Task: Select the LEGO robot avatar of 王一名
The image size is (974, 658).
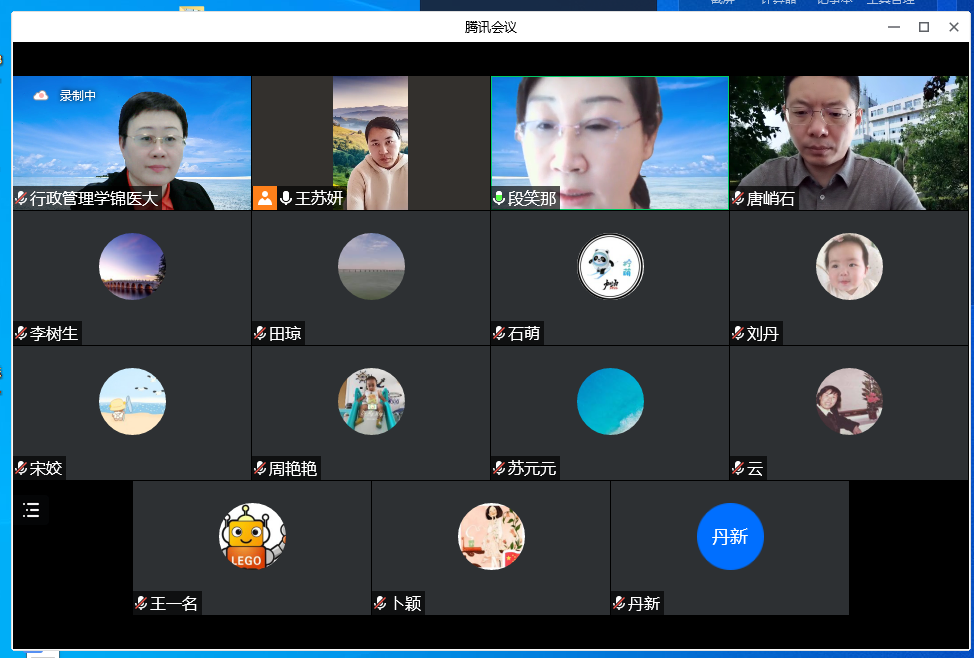Action: pos(252,536)
